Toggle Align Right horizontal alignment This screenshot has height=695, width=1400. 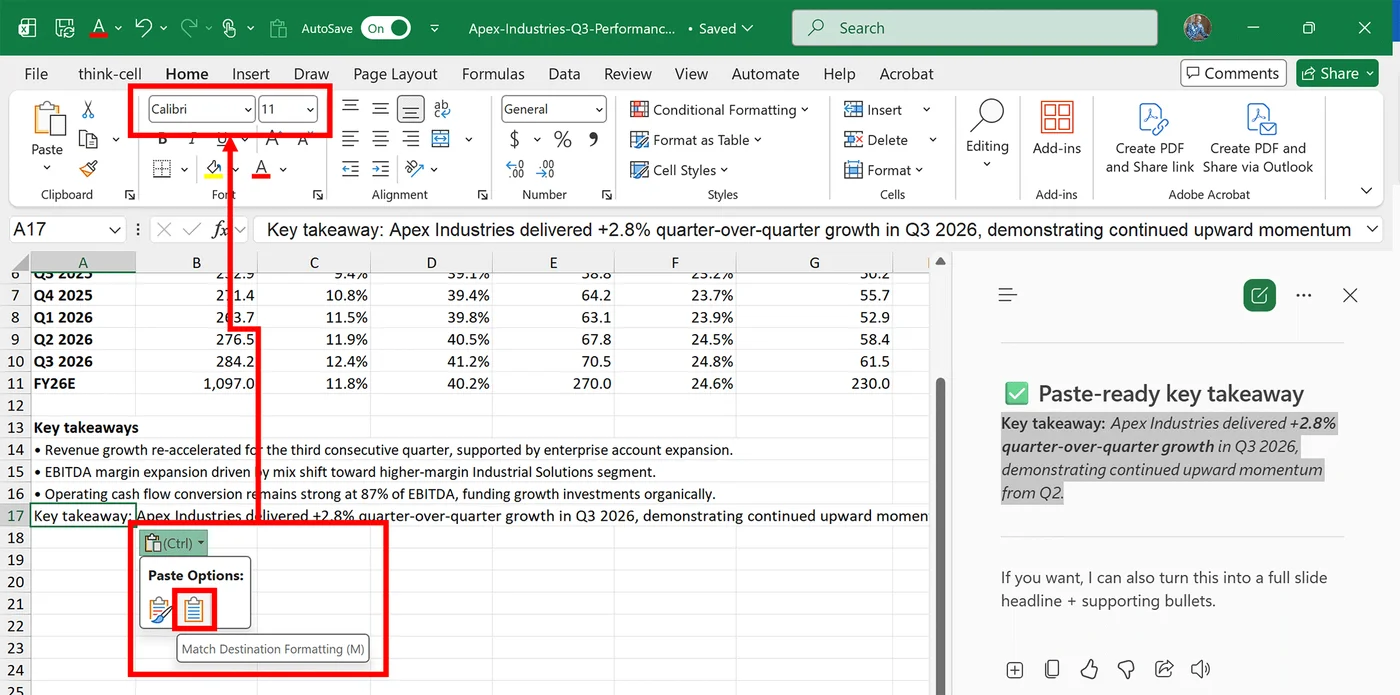click(x=410, y=139)
